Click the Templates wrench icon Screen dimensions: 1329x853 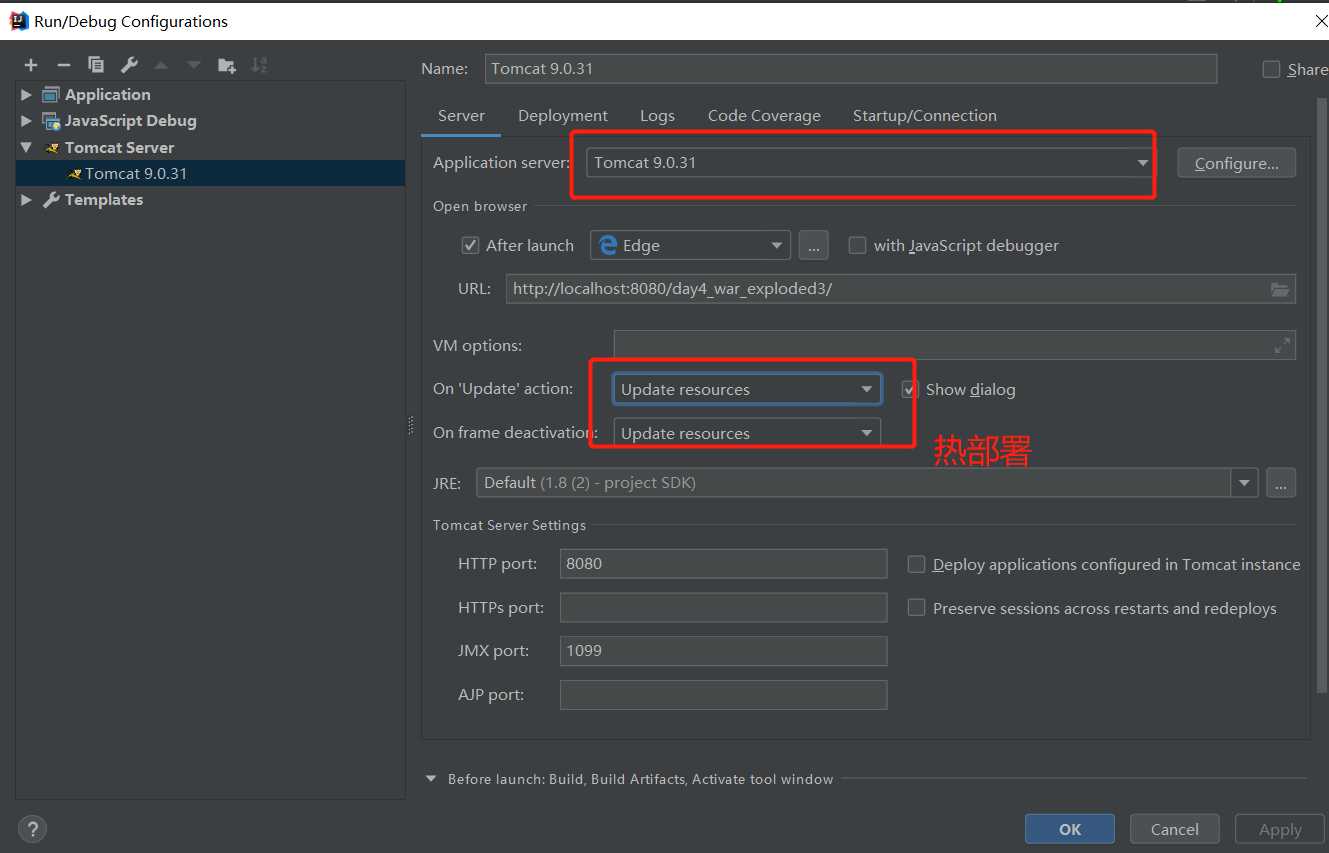click(x=52, y=200)
